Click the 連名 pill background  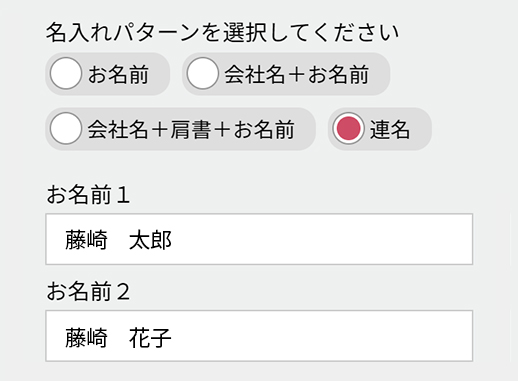421,129
